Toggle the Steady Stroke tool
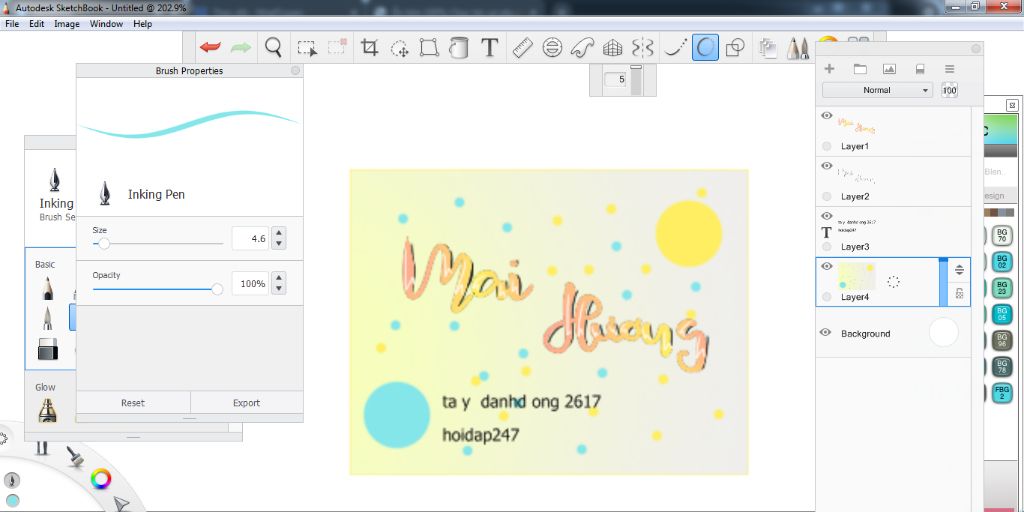The image size is (1024, 512). [x=676, y=48]
